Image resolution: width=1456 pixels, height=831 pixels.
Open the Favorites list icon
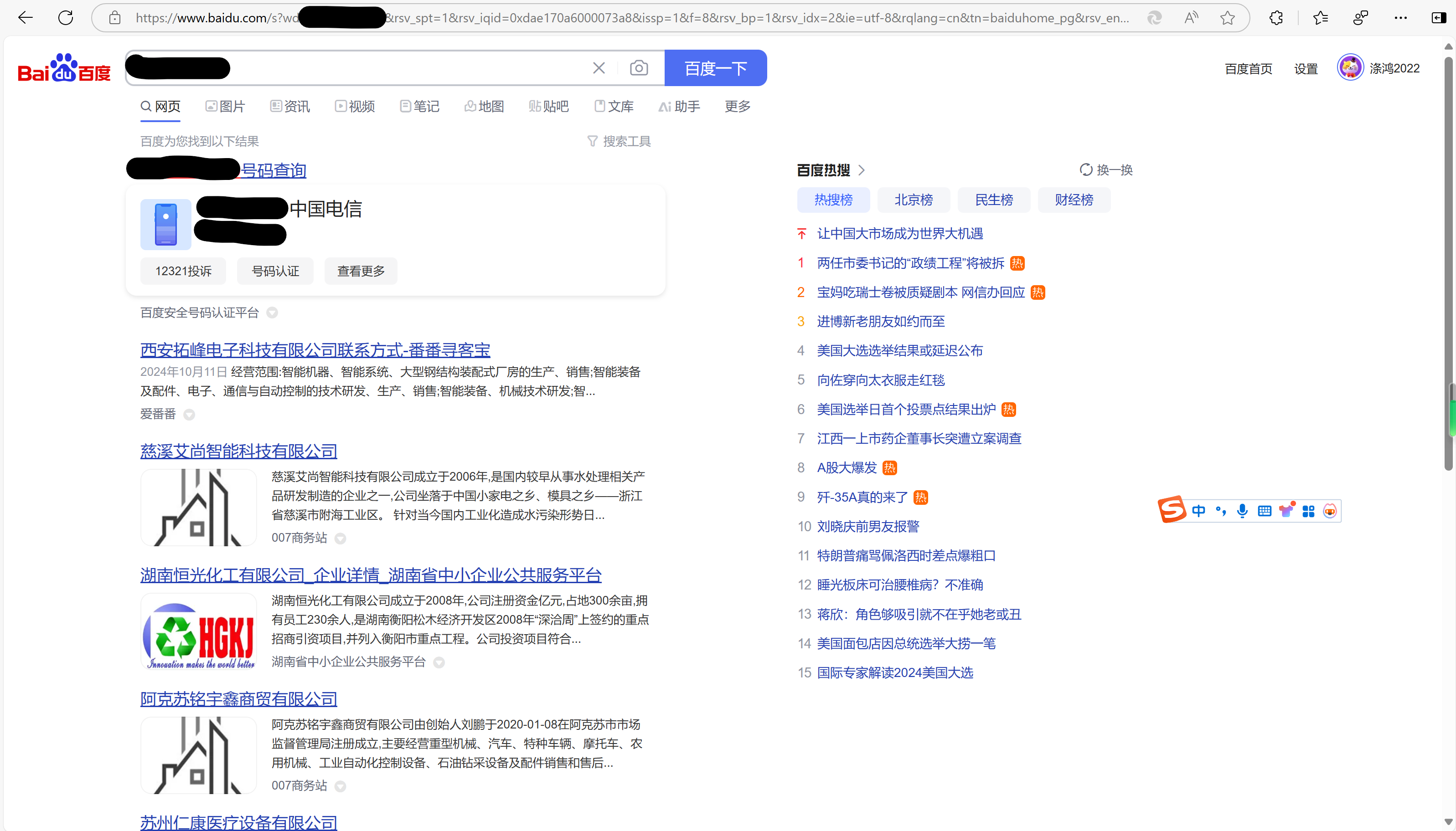pos(1320,18)
